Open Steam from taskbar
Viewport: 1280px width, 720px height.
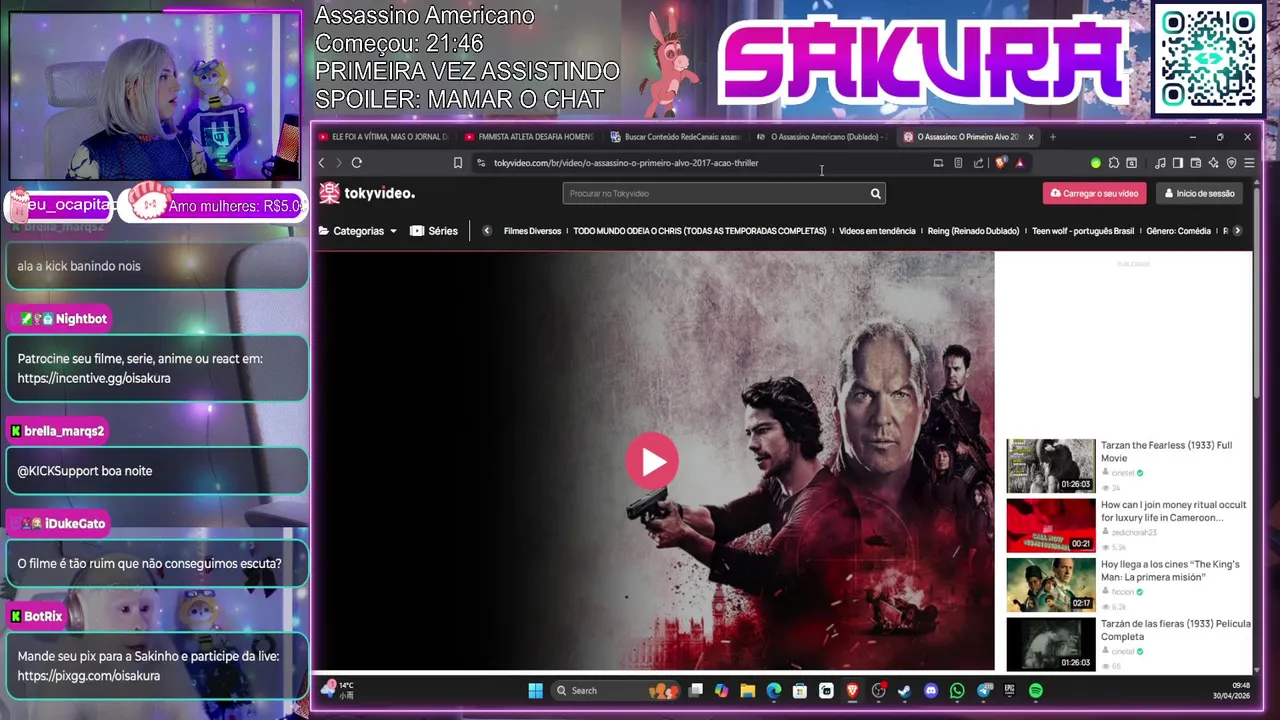904,690
